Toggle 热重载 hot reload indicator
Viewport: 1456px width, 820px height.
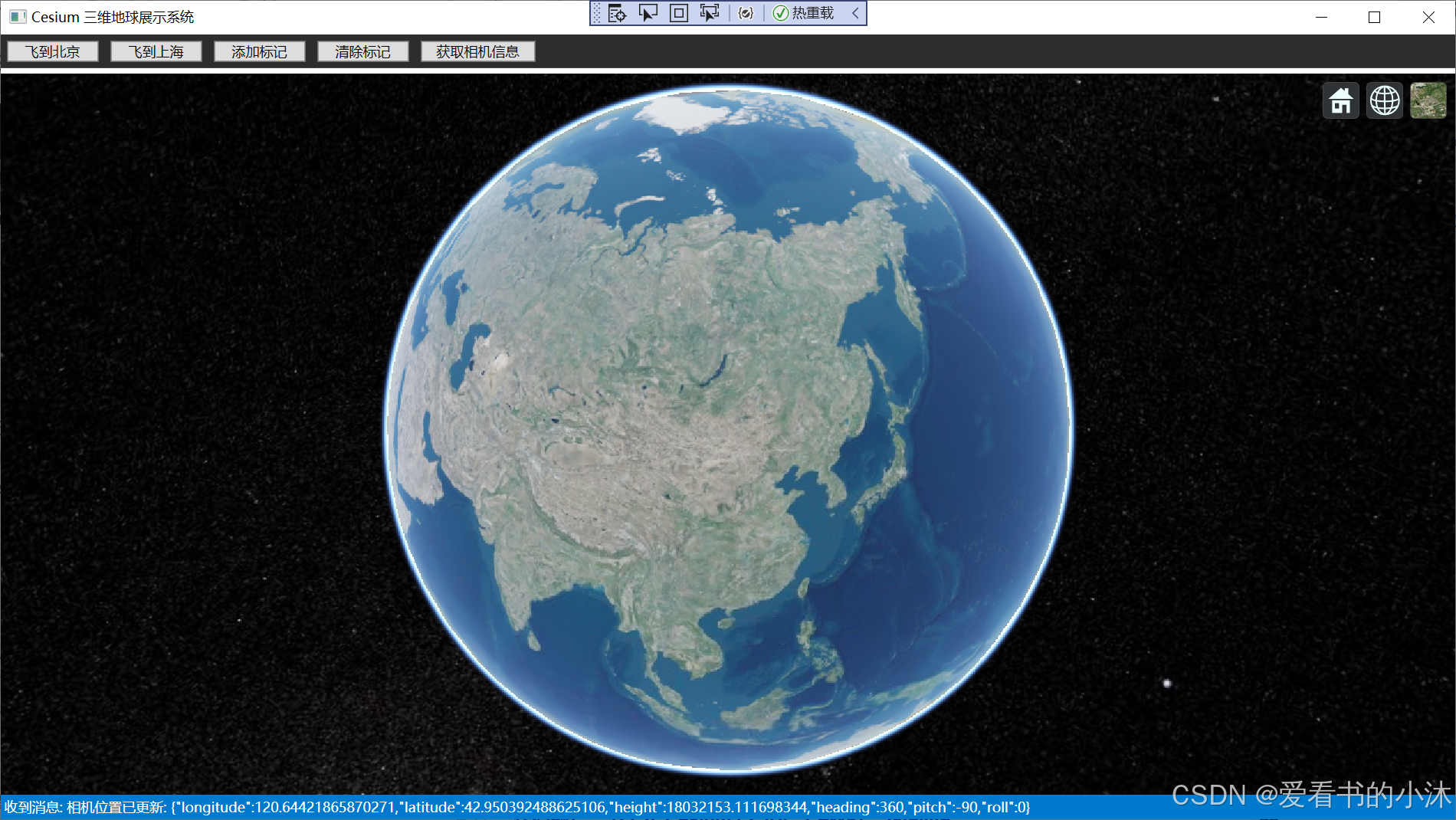pos(803,13)
